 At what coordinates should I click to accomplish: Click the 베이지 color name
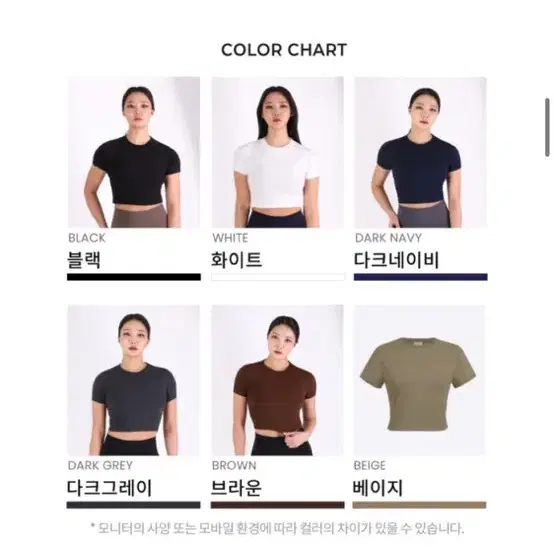[378, 488]
